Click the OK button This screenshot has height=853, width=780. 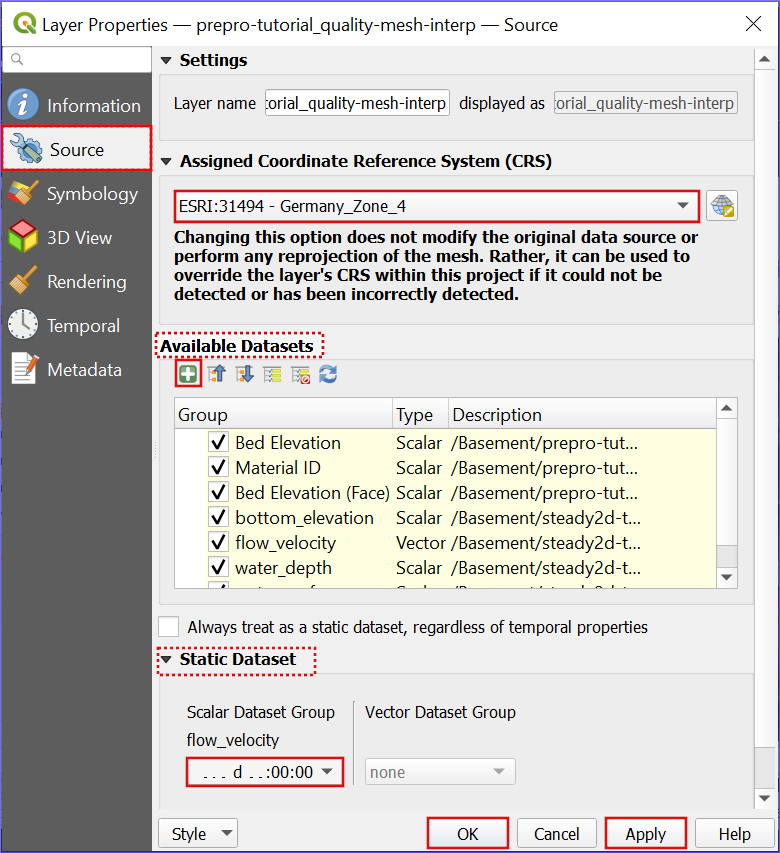tap(468, 834)
